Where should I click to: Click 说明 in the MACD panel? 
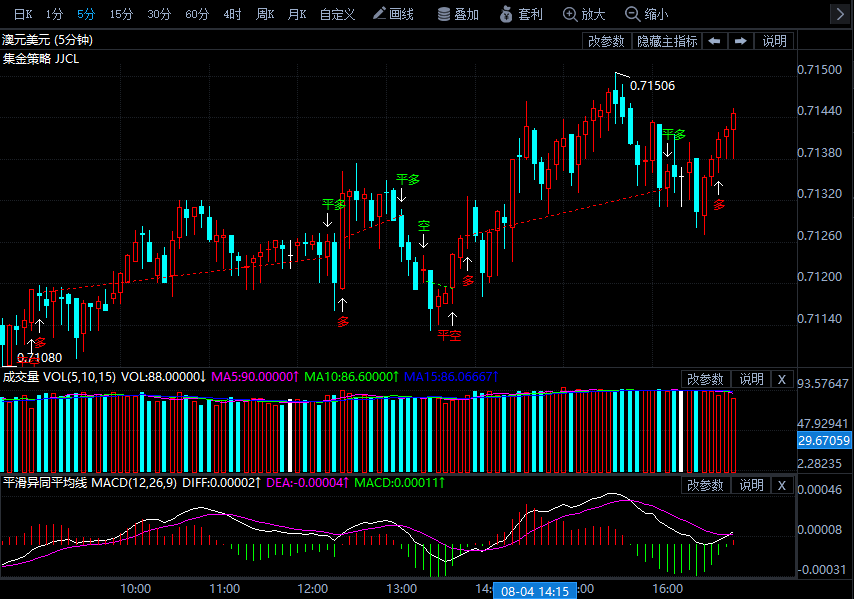tap(751, 485)
